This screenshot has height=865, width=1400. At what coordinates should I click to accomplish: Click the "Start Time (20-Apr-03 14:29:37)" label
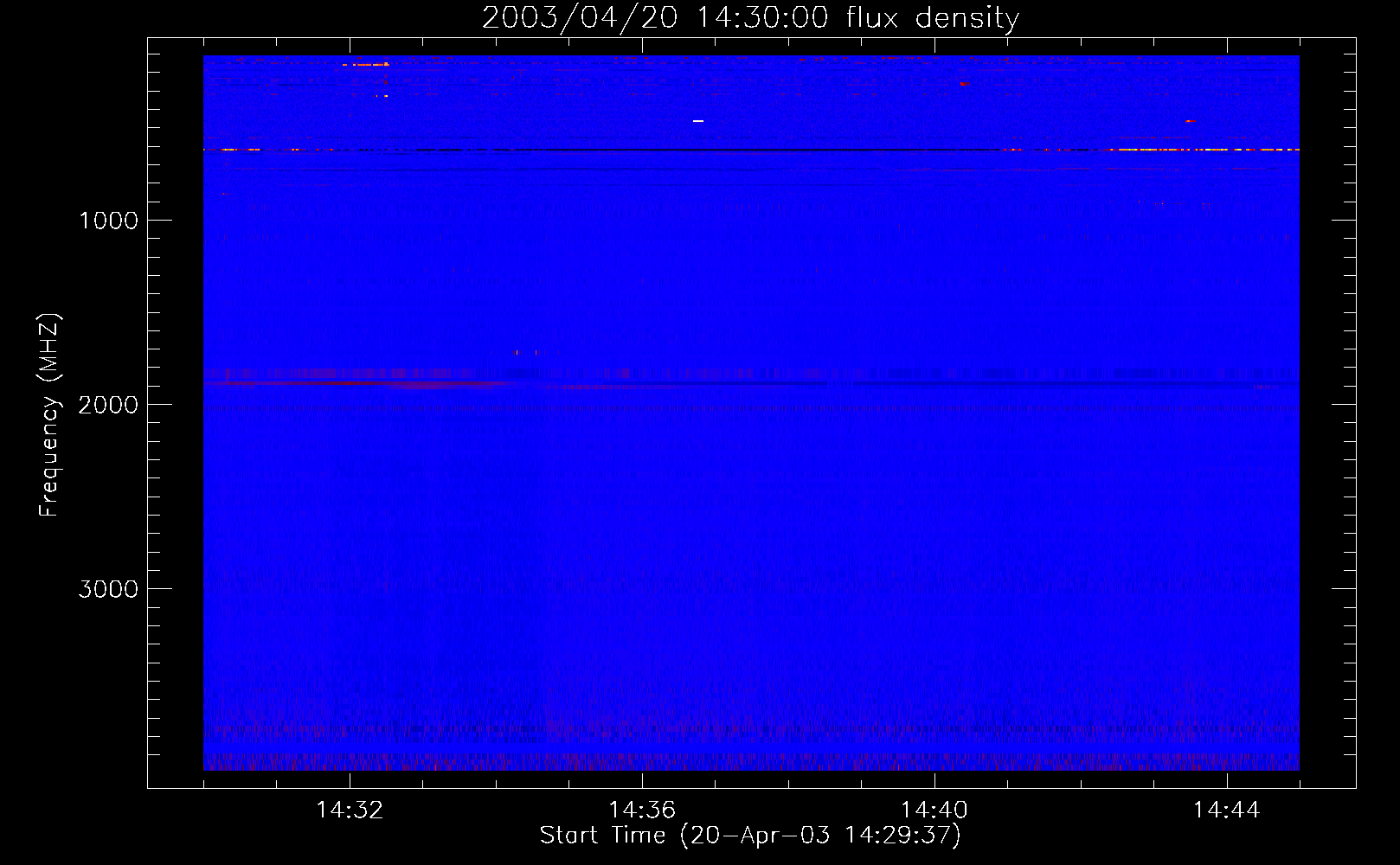click(x=750, y=836)
